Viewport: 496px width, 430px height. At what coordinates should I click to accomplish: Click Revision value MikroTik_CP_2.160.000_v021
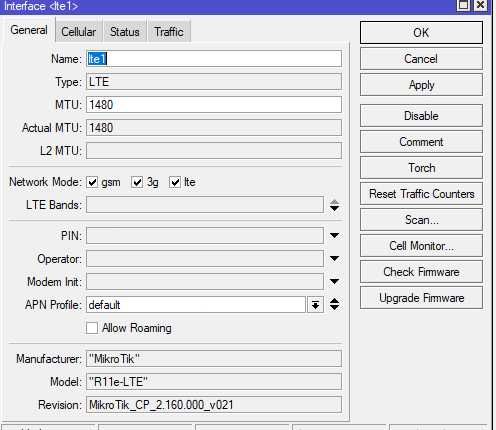214,405
